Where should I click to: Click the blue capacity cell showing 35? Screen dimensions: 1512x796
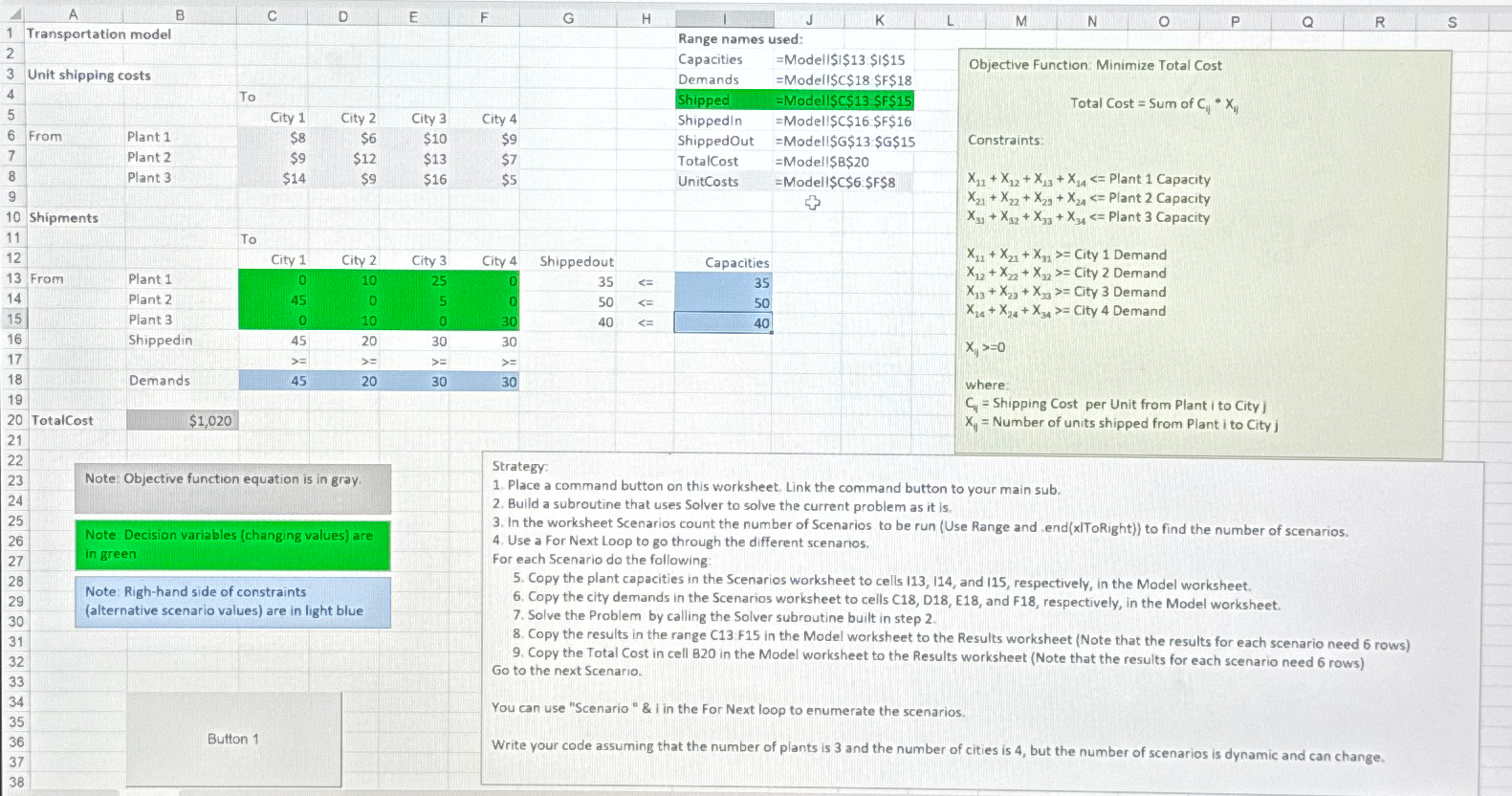click(723, 283)
